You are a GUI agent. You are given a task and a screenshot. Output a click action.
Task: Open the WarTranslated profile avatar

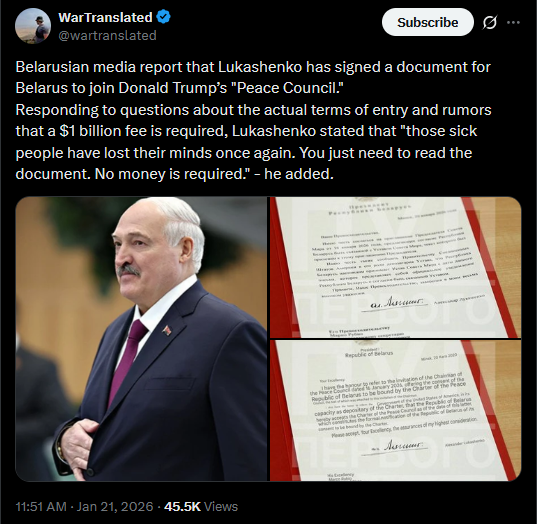click(x=33, y=26)
